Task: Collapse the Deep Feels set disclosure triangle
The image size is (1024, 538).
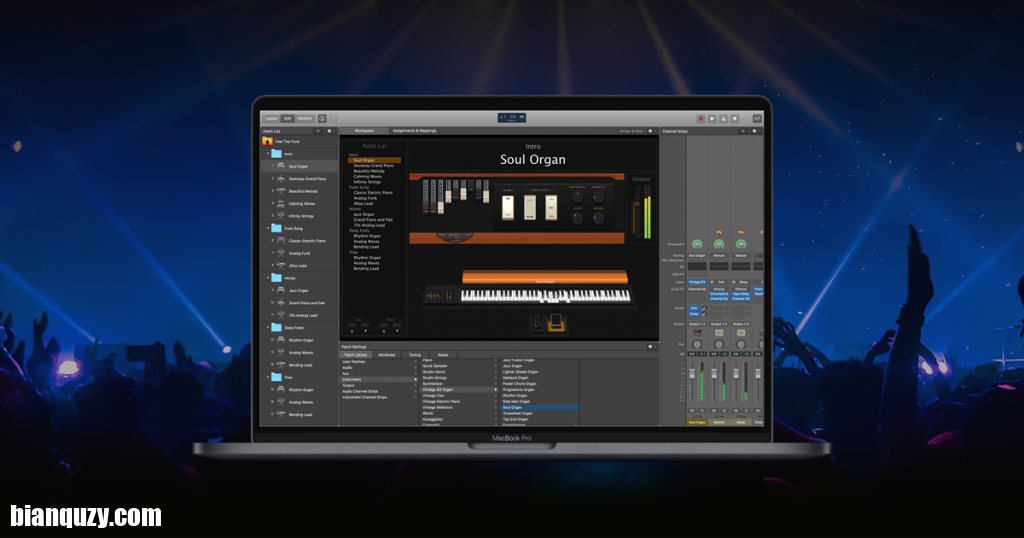Action: [268, 327]
